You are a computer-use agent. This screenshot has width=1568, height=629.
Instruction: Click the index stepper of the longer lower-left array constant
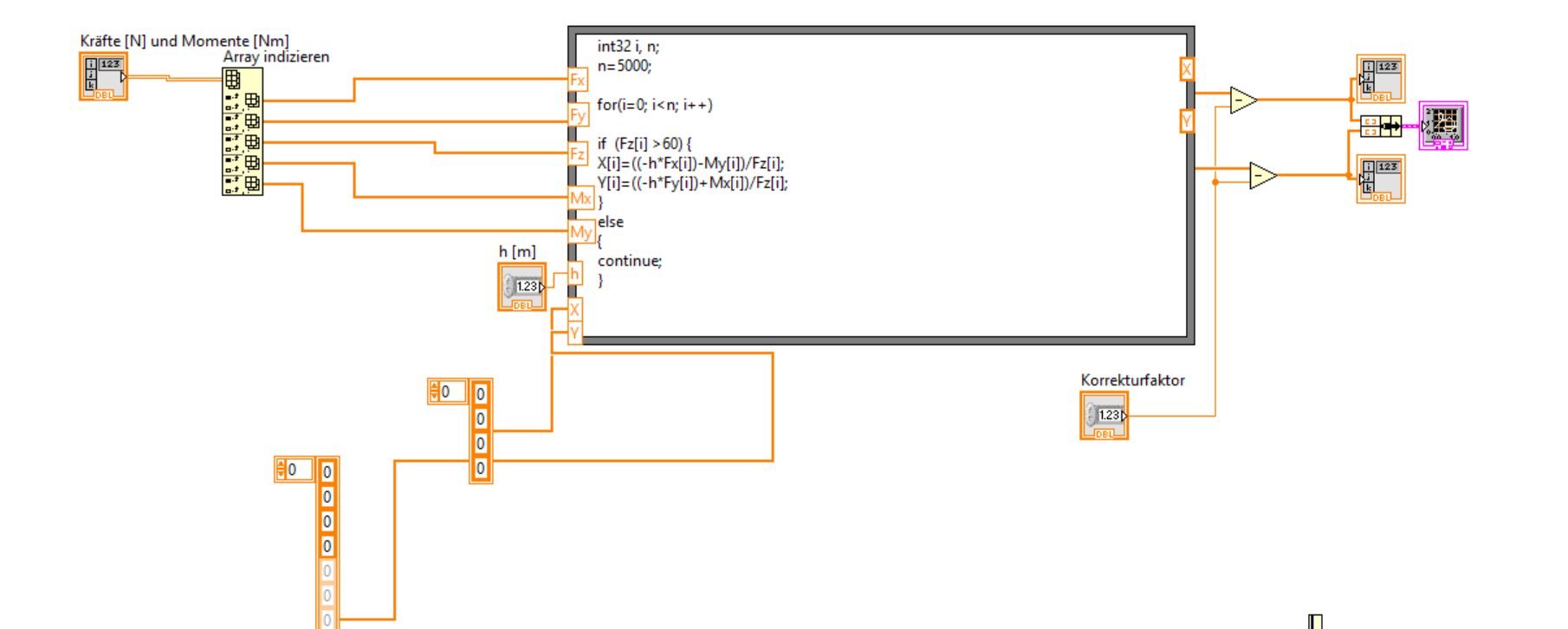(281, 470)
